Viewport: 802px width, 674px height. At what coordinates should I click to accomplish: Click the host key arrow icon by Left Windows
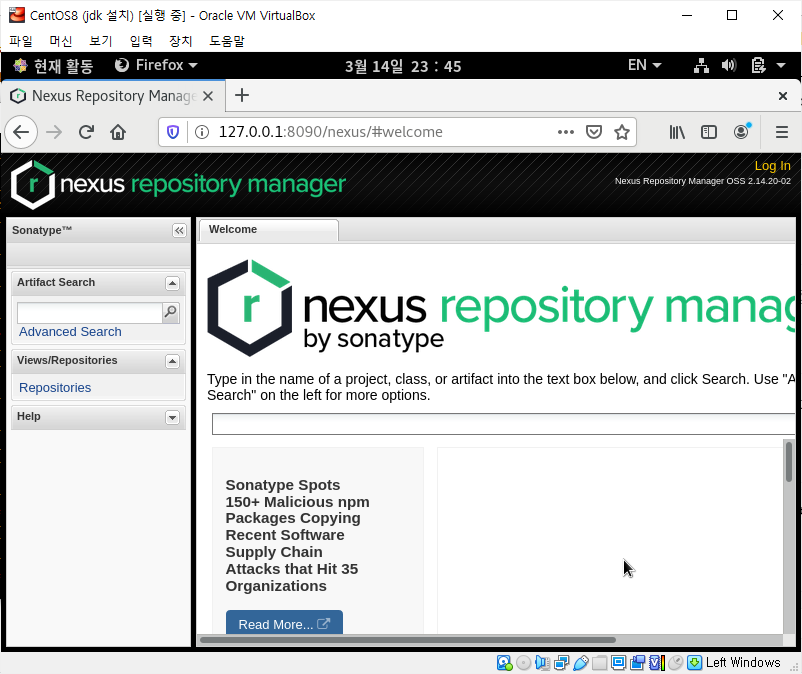[695, 663]
